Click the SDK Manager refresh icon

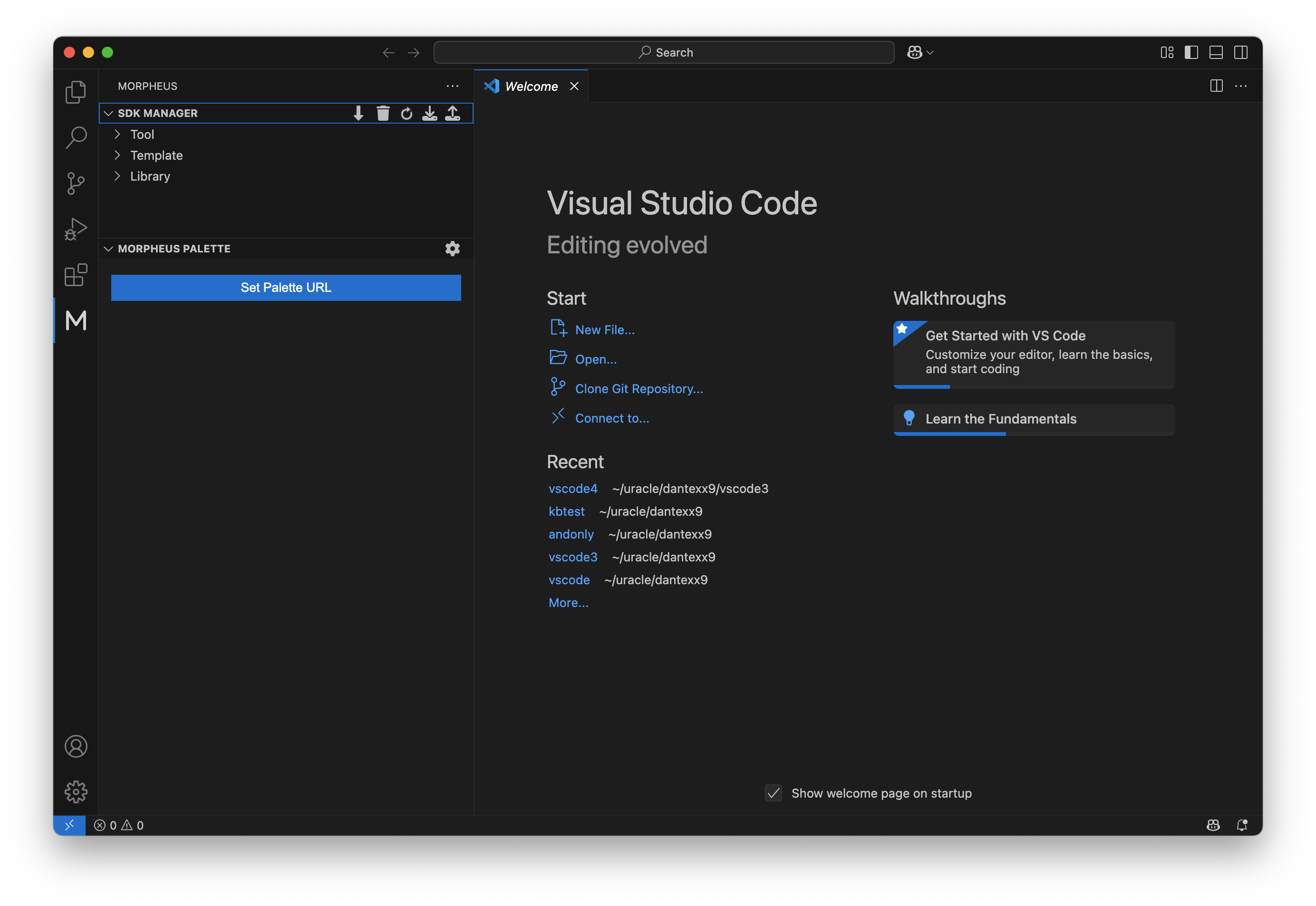[x=406, y=114]
